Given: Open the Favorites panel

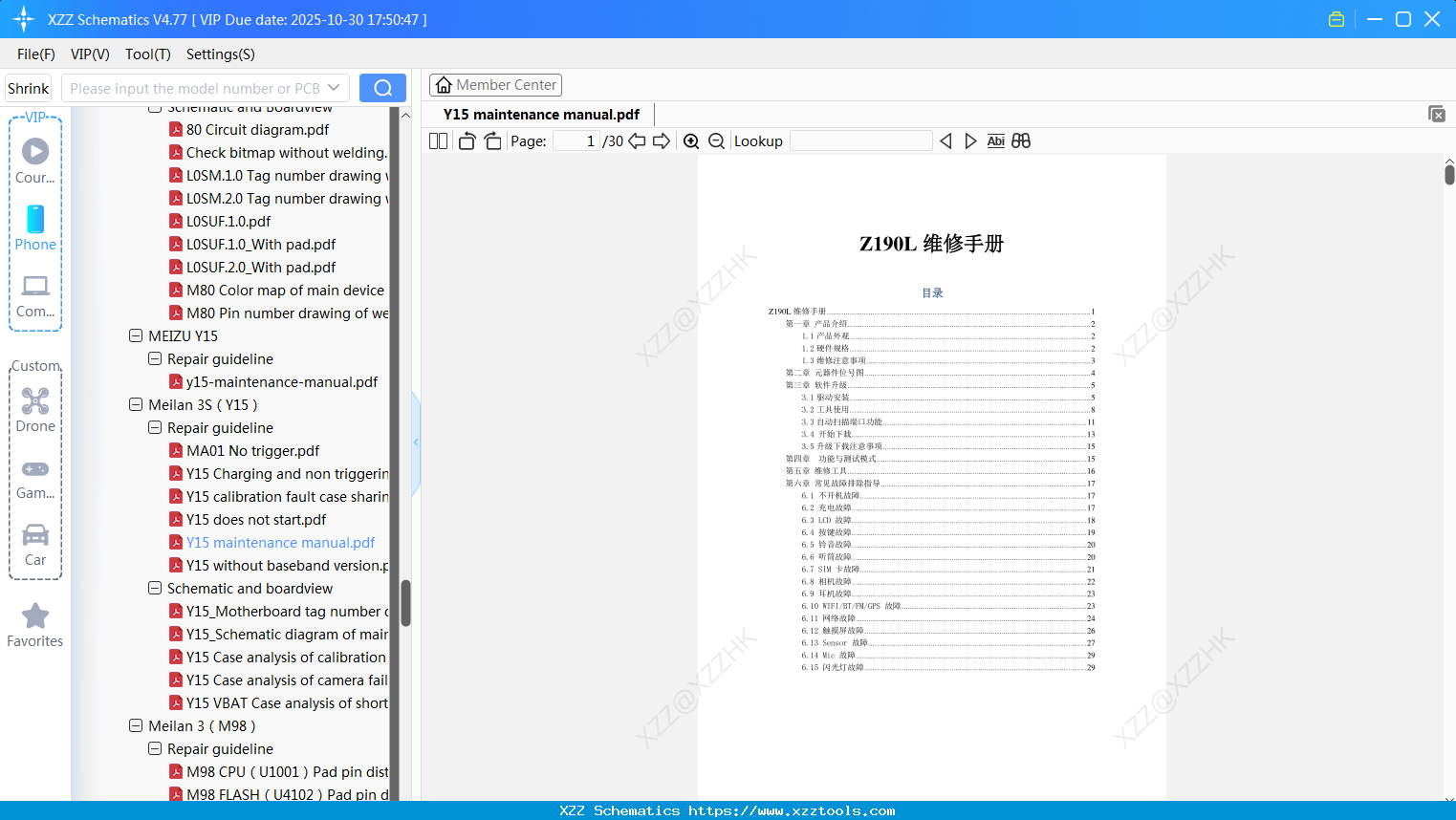Looking at the screenshot, I should pyautogui.click(x=34, y=625).
